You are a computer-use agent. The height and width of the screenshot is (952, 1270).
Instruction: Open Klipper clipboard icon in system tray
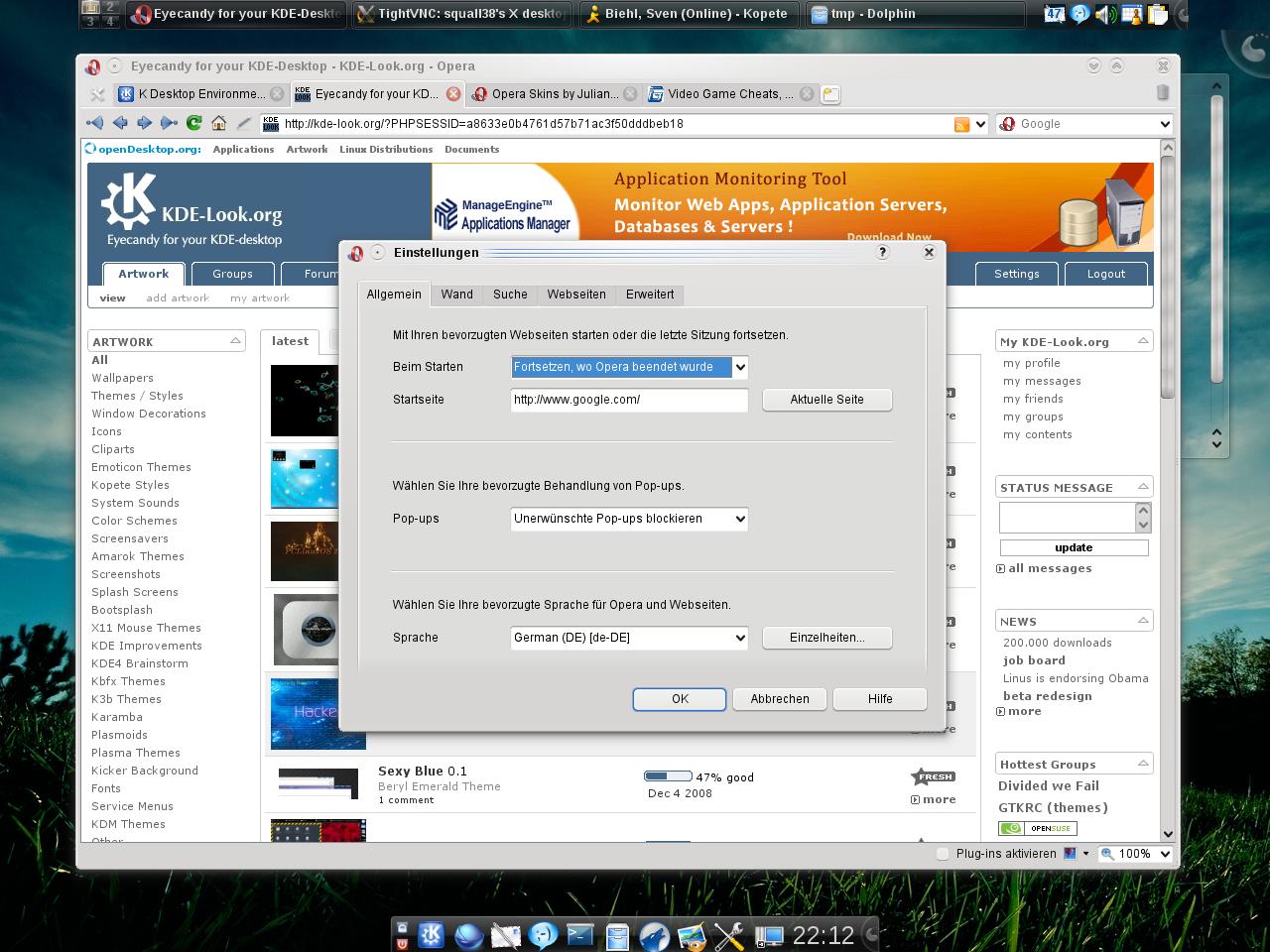click(1158, 14)
